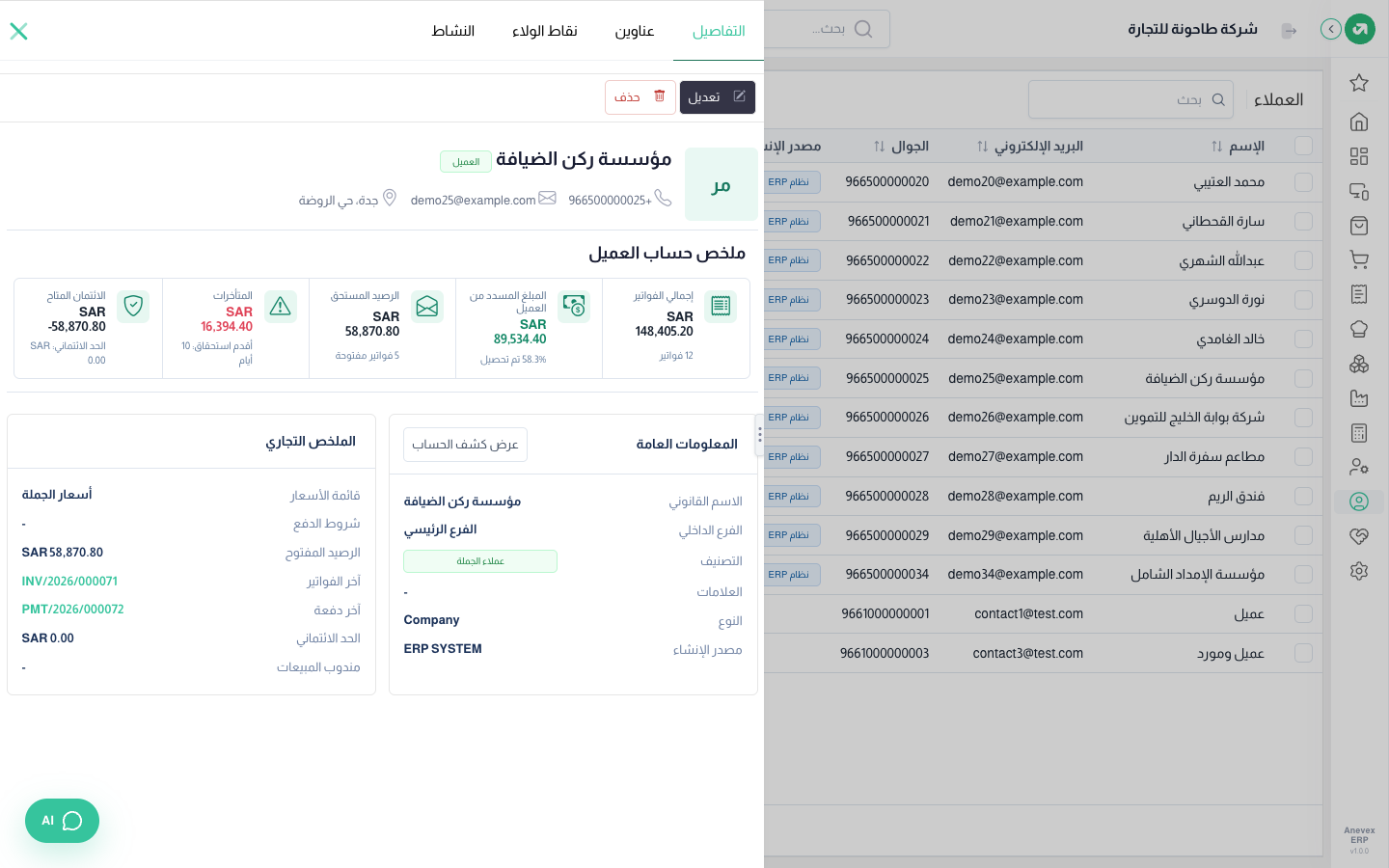Open the point of sale monitor icon
Image resolution: width=1389 pixels, height=868 pixels.
[1359, 191]
